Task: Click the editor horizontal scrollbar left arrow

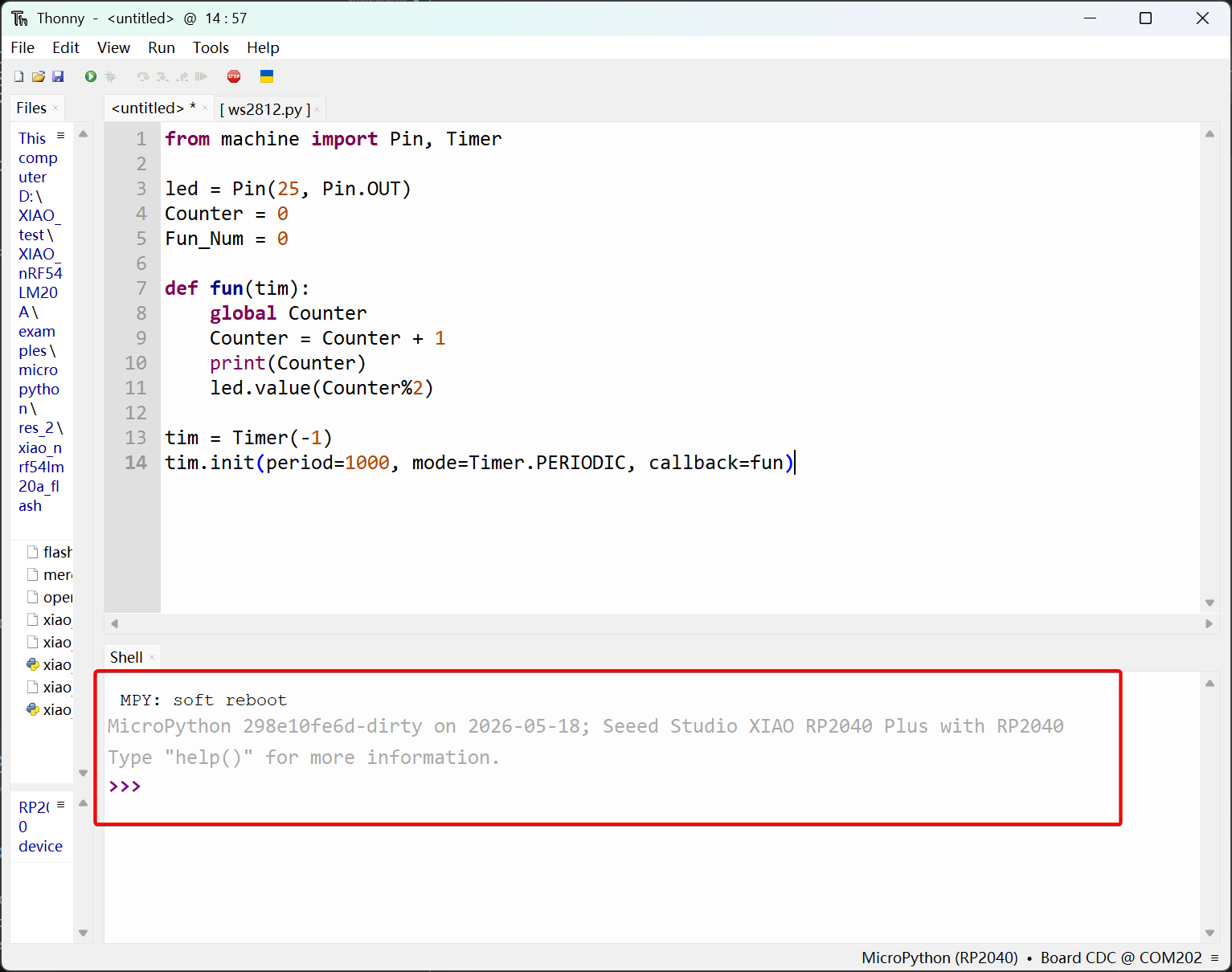Action: 114,623
